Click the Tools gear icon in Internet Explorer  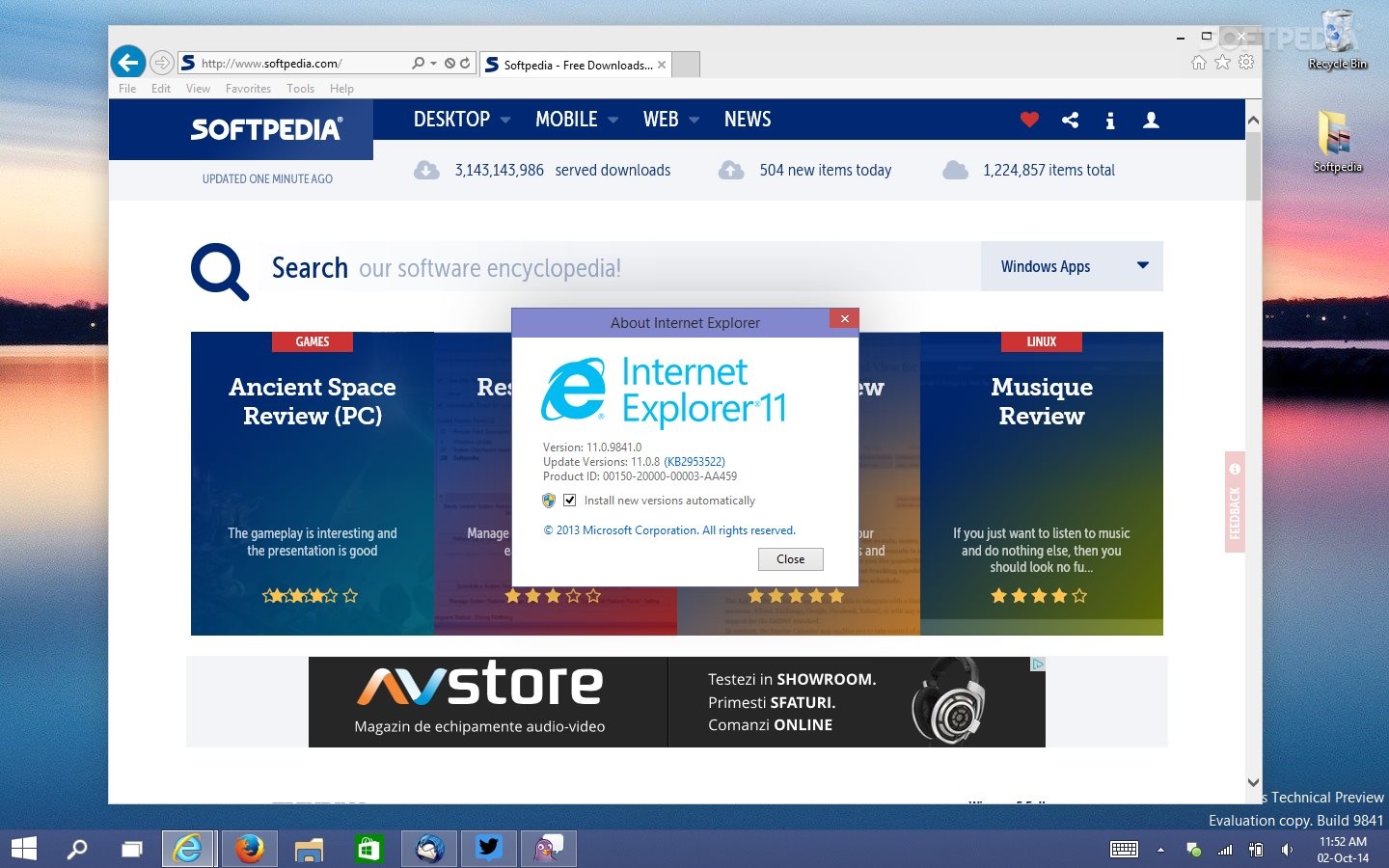click(1246, 61)
